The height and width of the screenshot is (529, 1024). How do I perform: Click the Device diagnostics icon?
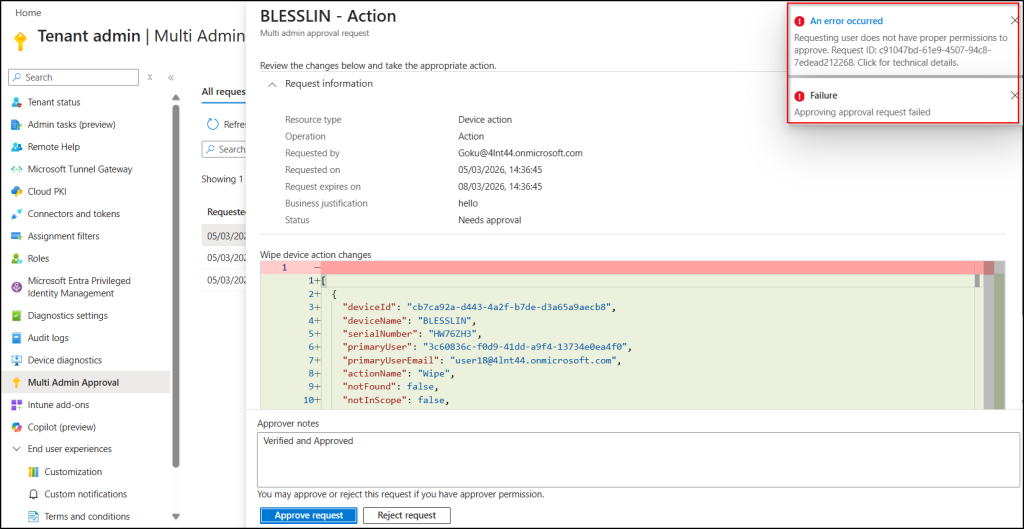pyautogui.click(x=17, y=360)
